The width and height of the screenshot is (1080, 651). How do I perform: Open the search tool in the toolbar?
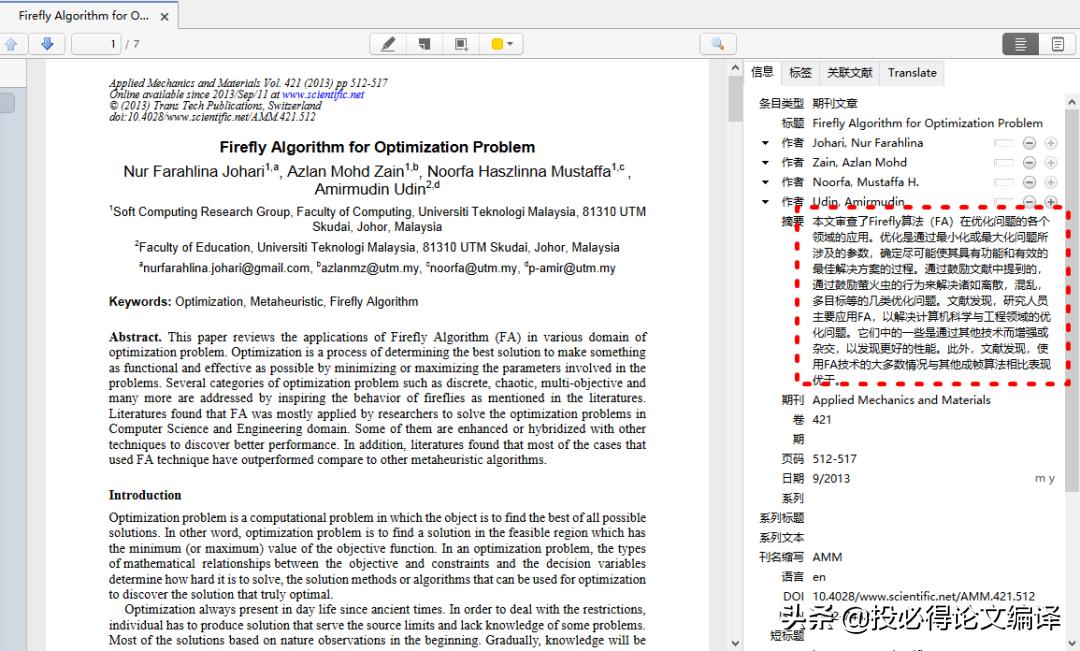tap(718, 43)
